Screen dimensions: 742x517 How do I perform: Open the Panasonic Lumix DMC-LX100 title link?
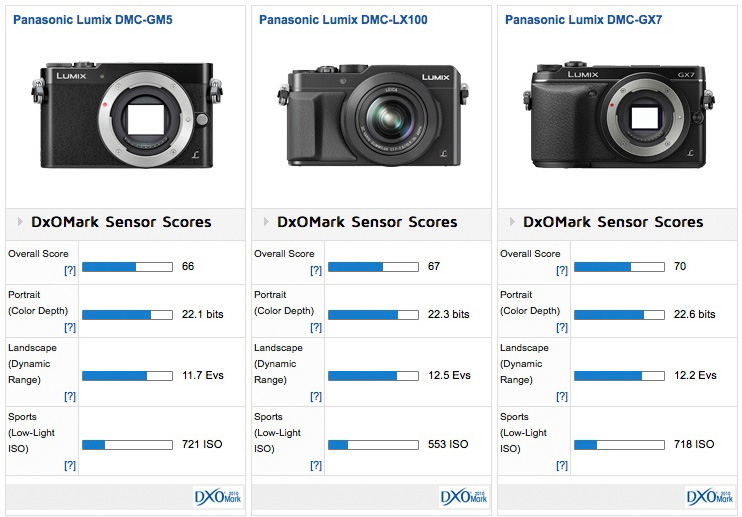[343, 20]
